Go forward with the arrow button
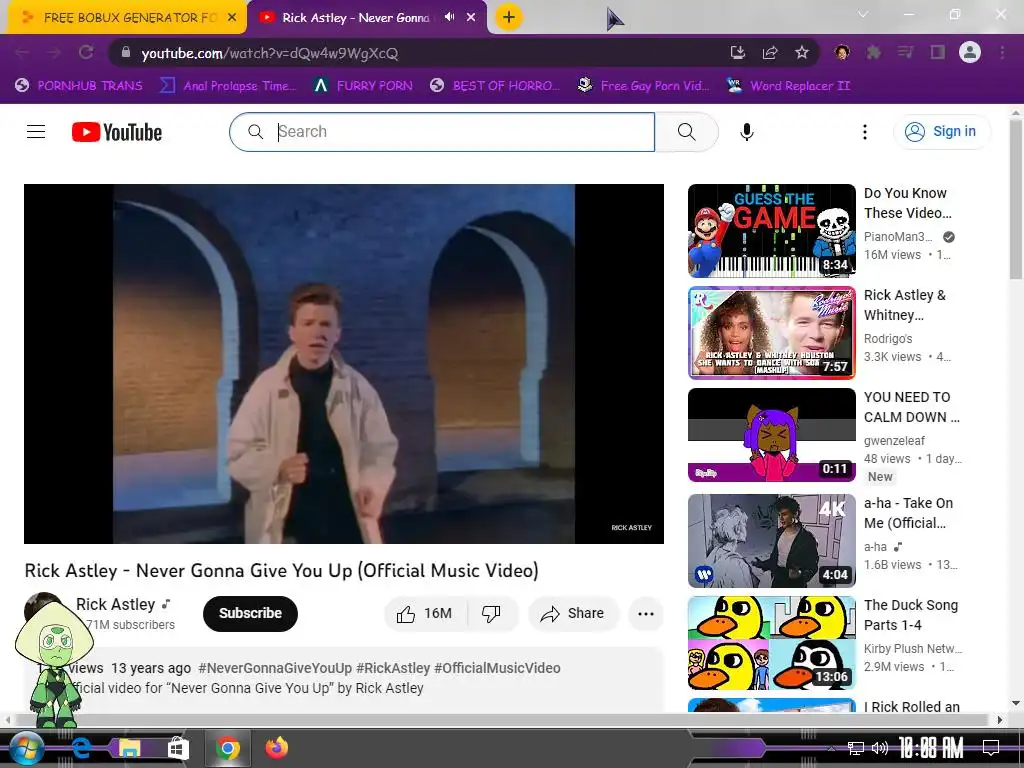The width and height of the screenshot is (1024, 768). [x=54, y=52]
